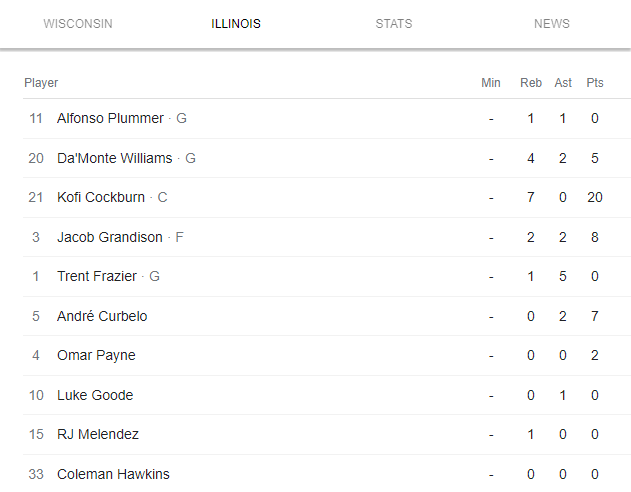This screenshot has height=492, width=631.
Task: Select Omar Payne from the list
Action: pyautogui.click(x=96, y=355)
